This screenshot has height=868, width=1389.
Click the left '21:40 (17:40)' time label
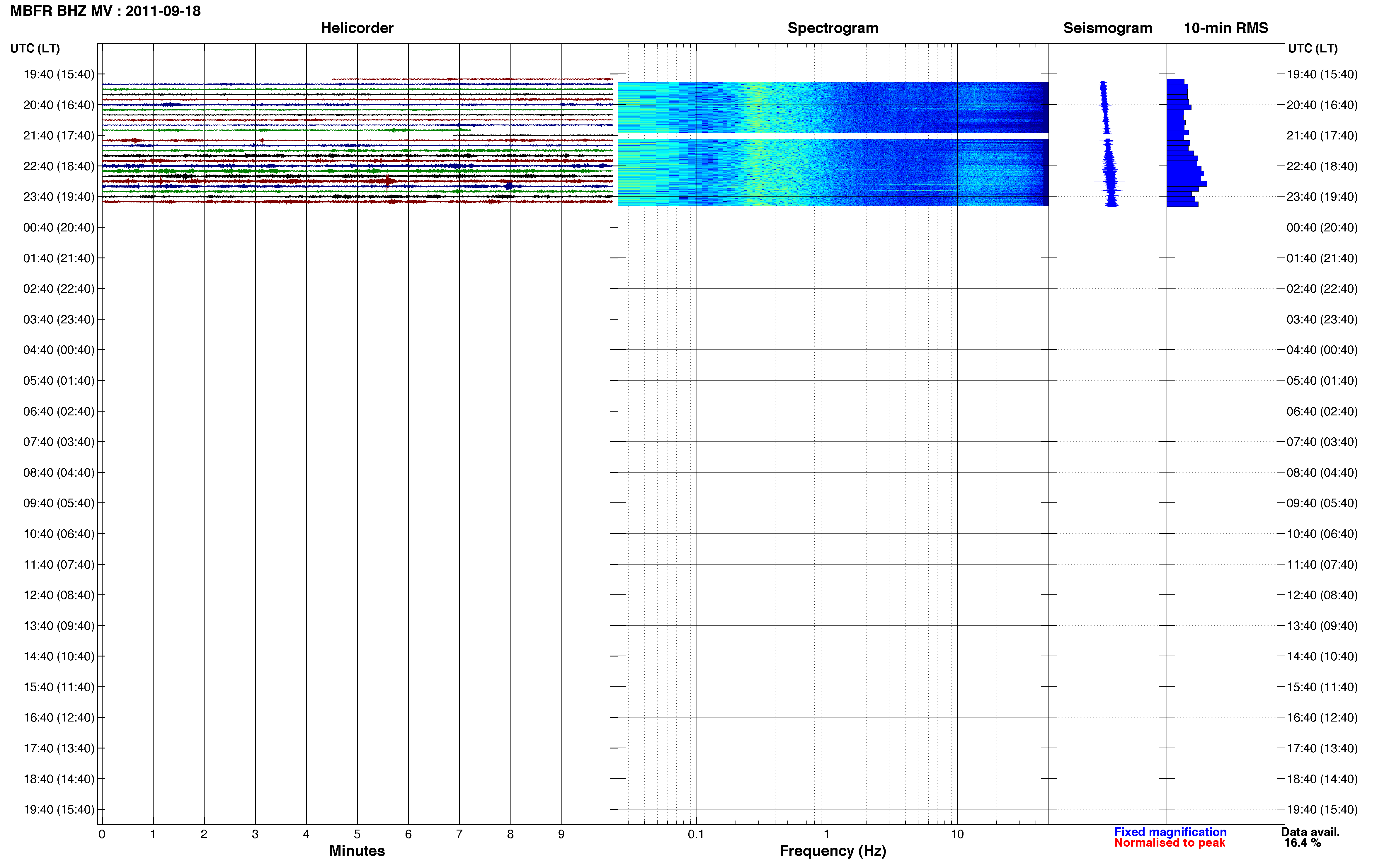[59, 135]
